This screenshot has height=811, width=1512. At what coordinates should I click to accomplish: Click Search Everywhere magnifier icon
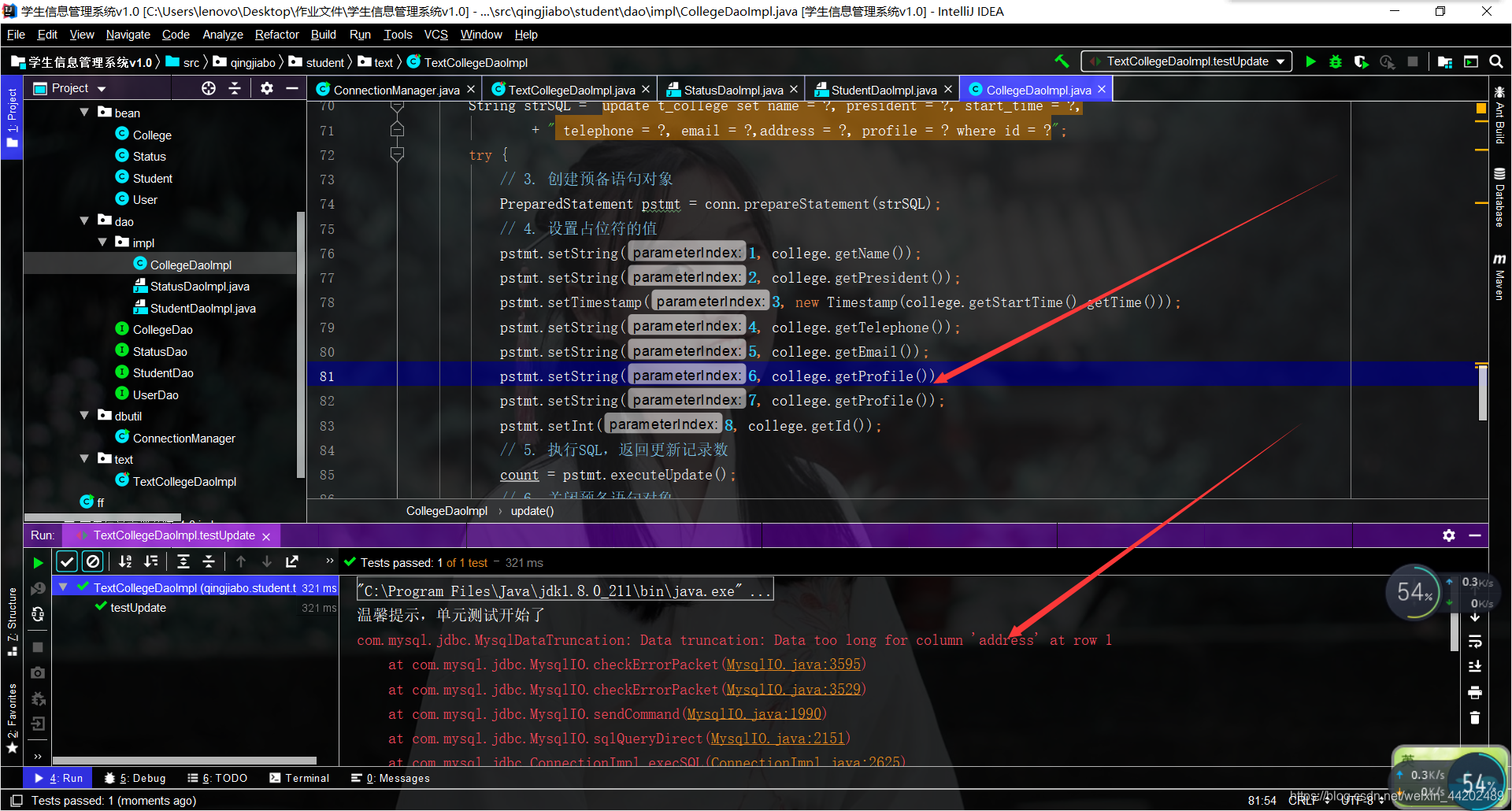(x=1496, y=61)
